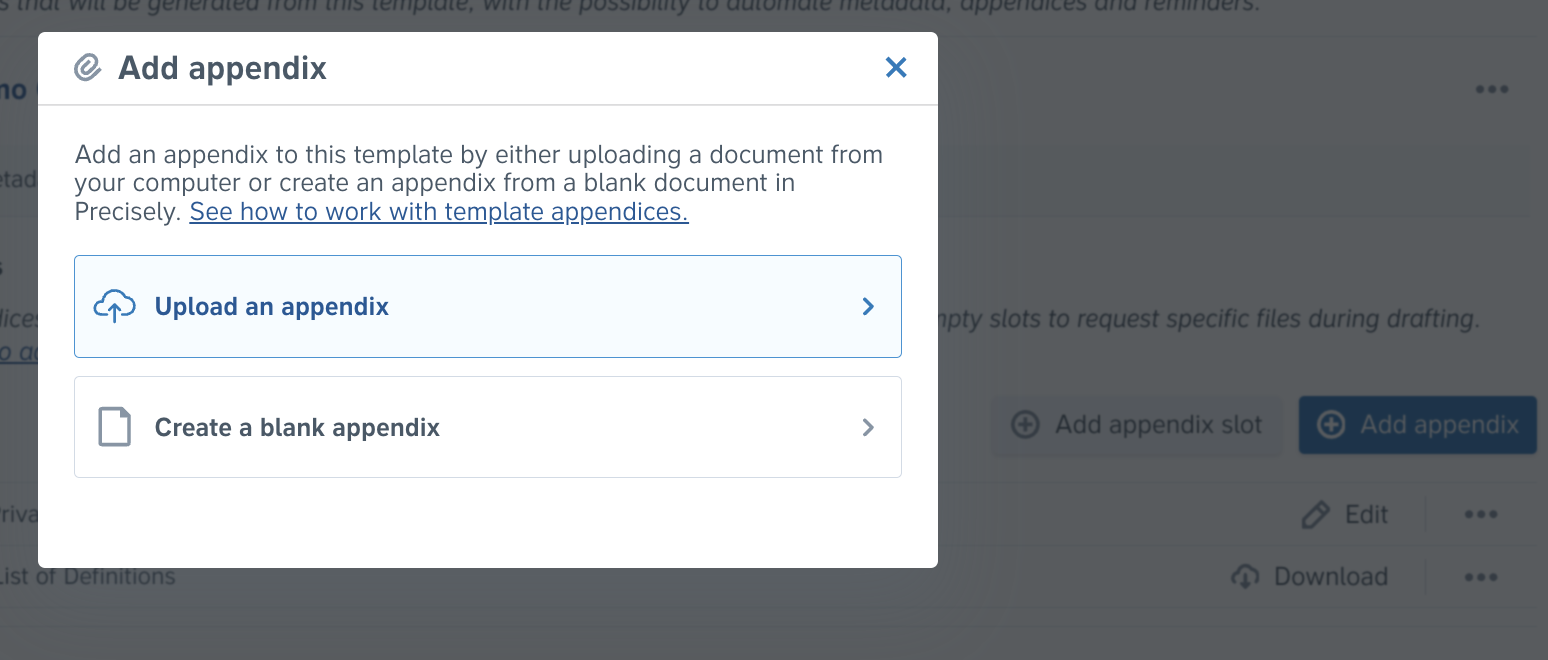This screenshot has width=1548, height=660.
Task: Click the cloud upload icon
Action: (115, 307)
